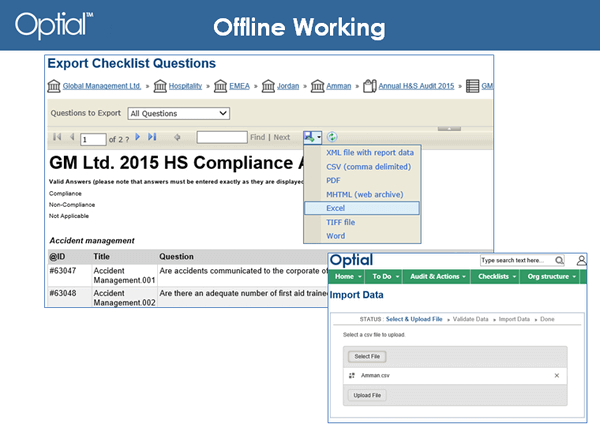Collapse report toolbar with handle
600x424 pixels.
click(x=449, y=129)
